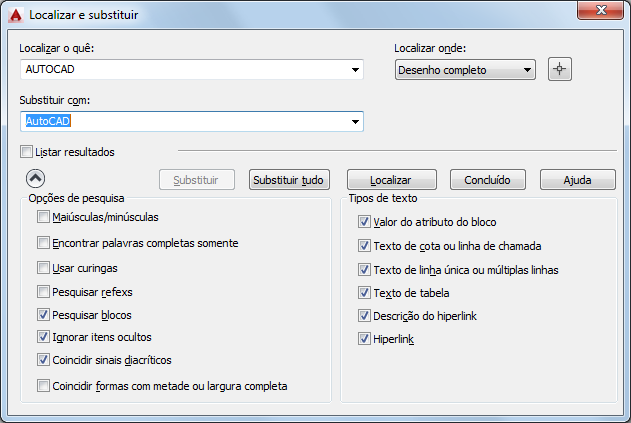This screenshot has width=631, height=423.
Task: Open the Substituir com dropdown arrow
Action: [x=355, y=122]
